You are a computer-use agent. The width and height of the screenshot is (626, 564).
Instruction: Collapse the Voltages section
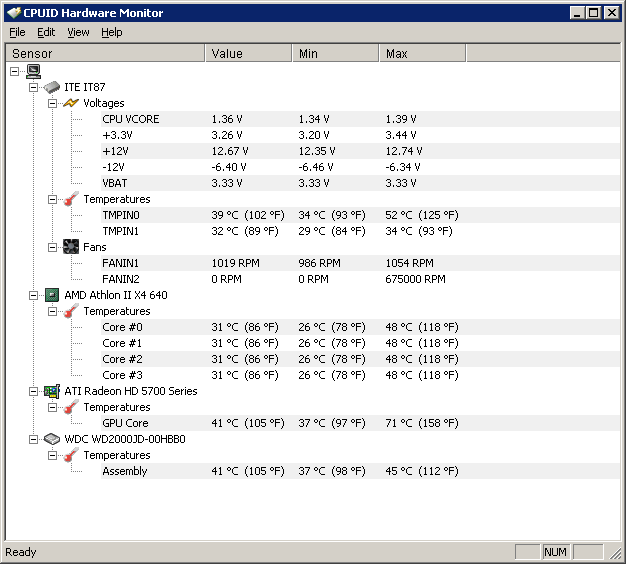[52, 103]
